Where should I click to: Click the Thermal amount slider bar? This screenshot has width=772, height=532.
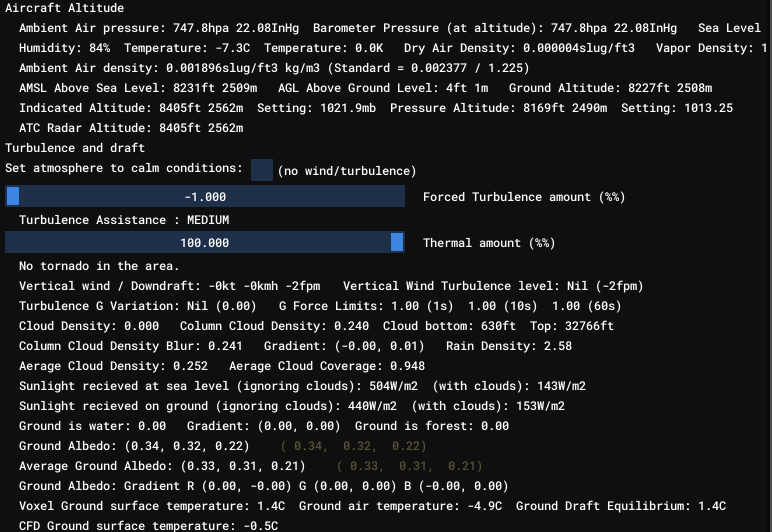205,243
